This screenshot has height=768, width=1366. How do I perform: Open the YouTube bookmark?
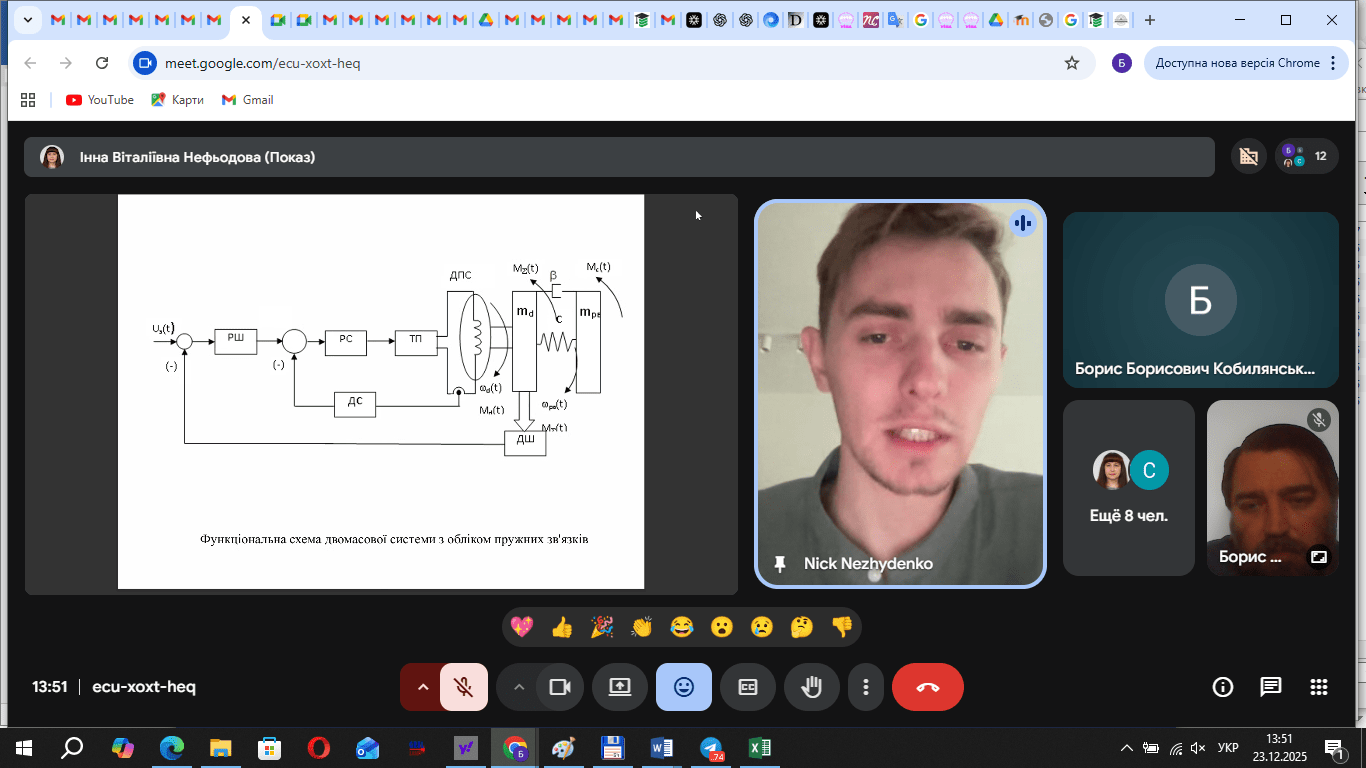pos(100,100)
